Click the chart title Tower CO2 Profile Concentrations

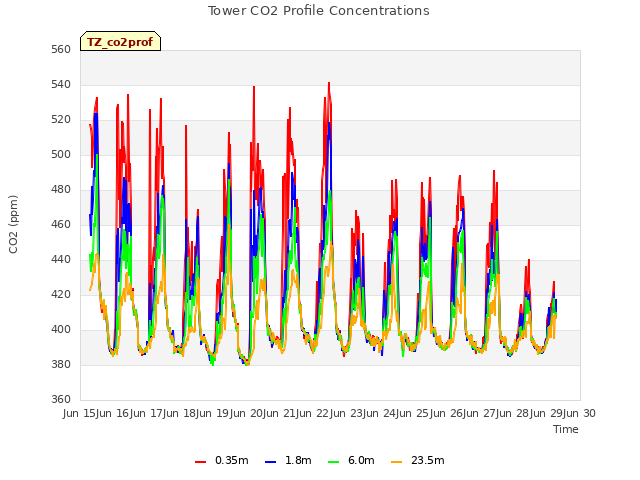point(319,11)
